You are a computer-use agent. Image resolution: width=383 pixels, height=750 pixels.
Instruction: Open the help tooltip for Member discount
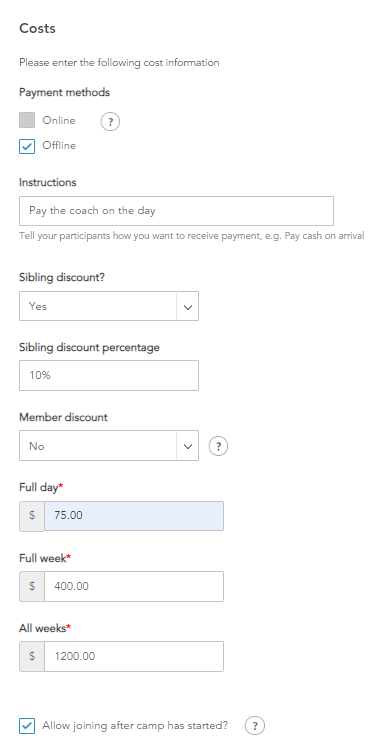[219, 446]
